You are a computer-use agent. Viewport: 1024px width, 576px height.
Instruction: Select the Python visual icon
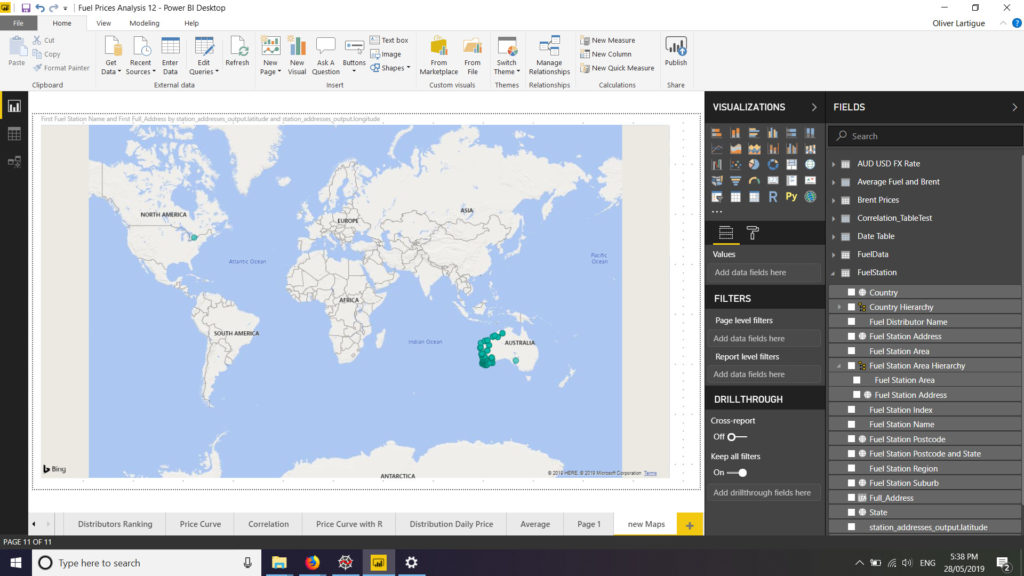[x=791, y=197]
